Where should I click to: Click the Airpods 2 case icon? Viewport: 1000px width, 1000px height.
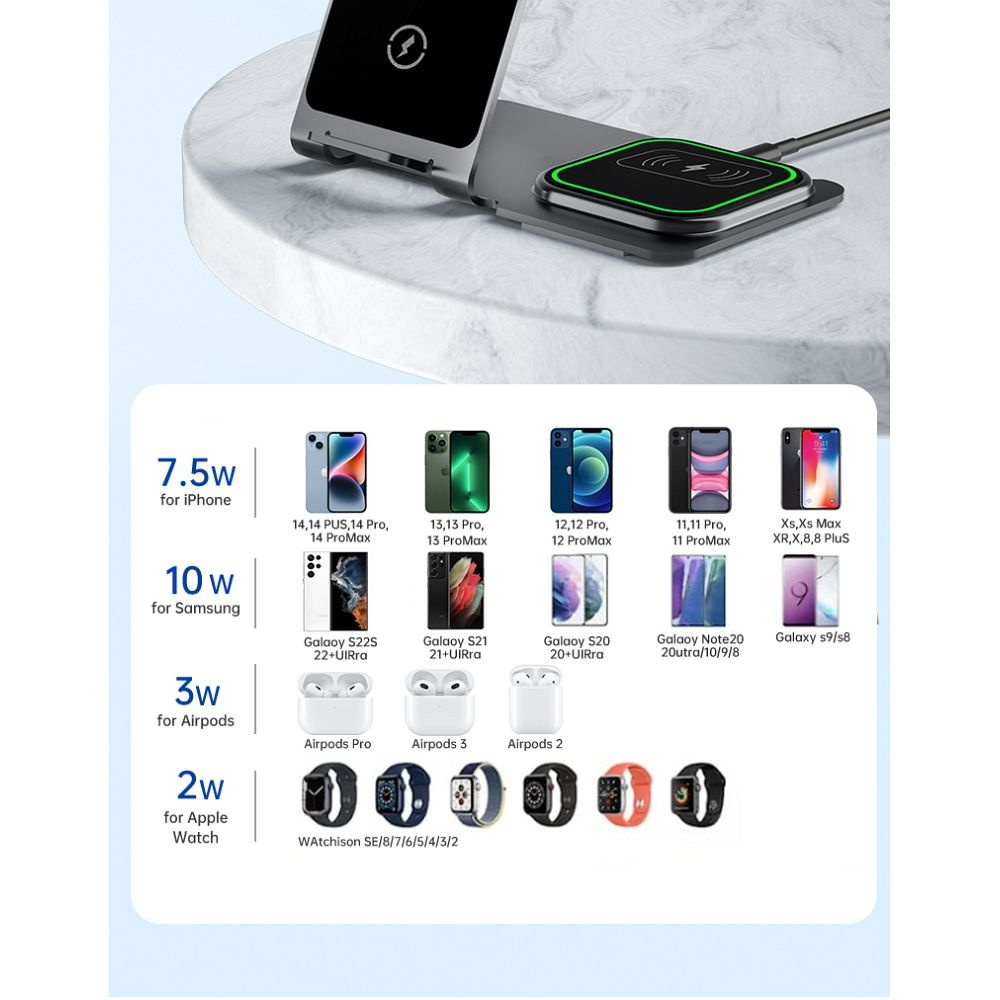coord(536,700)
